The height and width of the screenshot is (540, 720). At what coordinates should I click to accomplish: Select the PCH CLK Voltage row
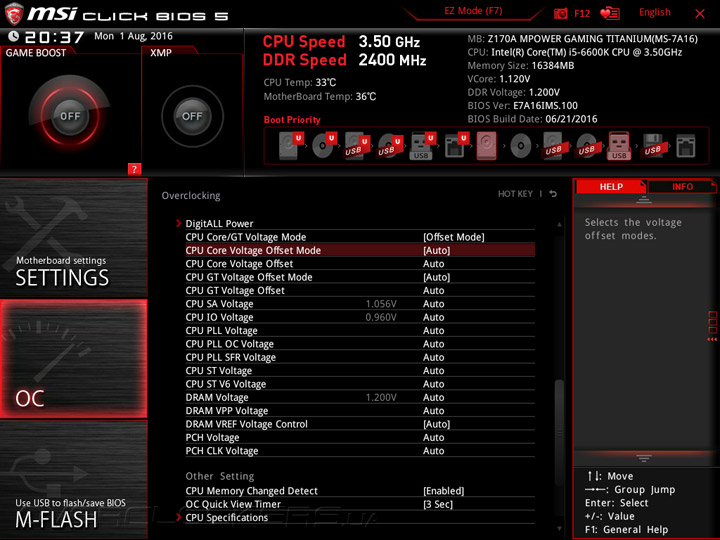(x=360, y=450)
